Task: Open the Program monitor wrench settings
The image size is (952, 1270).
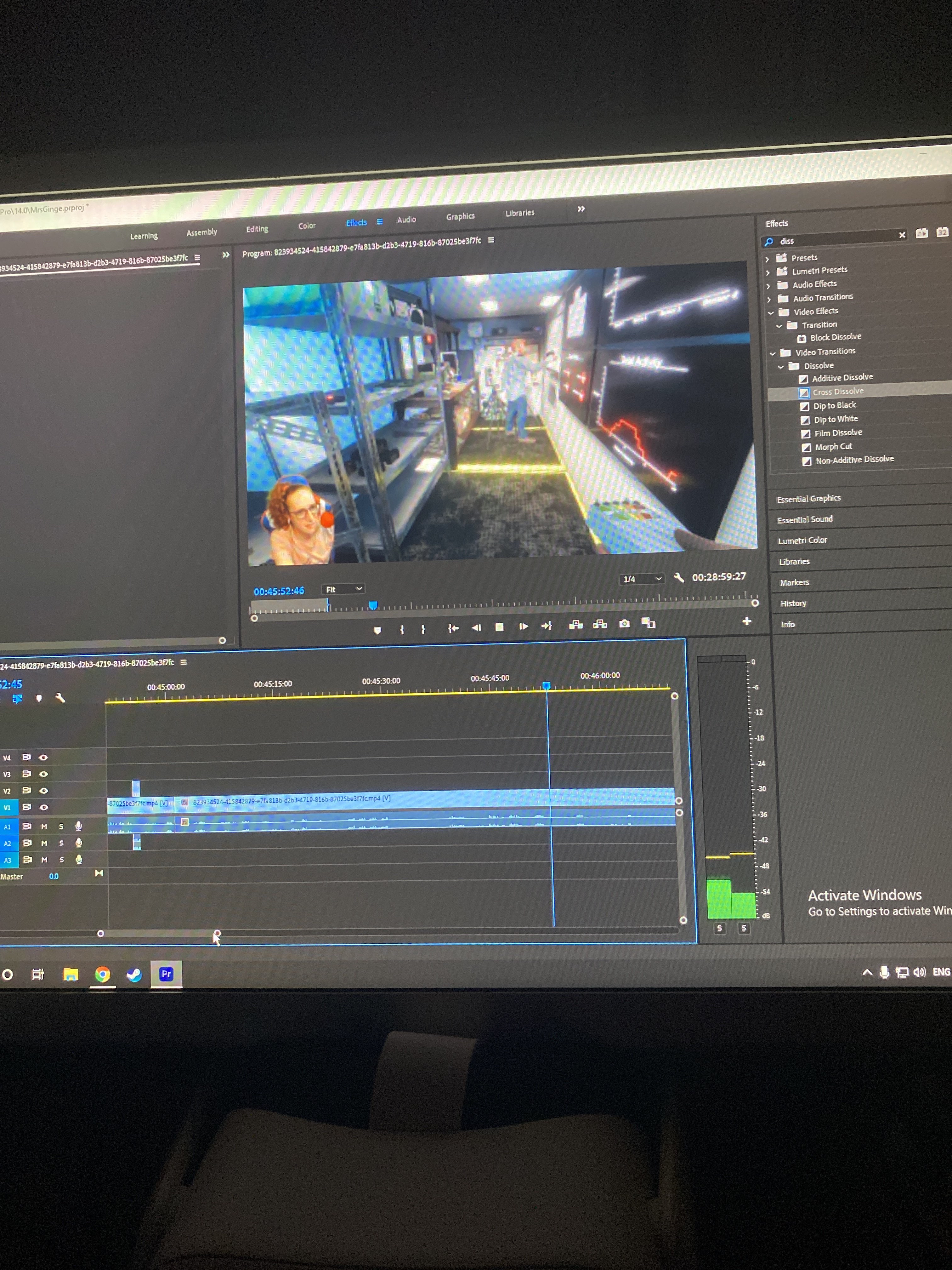Action: (x=679, y=578)
